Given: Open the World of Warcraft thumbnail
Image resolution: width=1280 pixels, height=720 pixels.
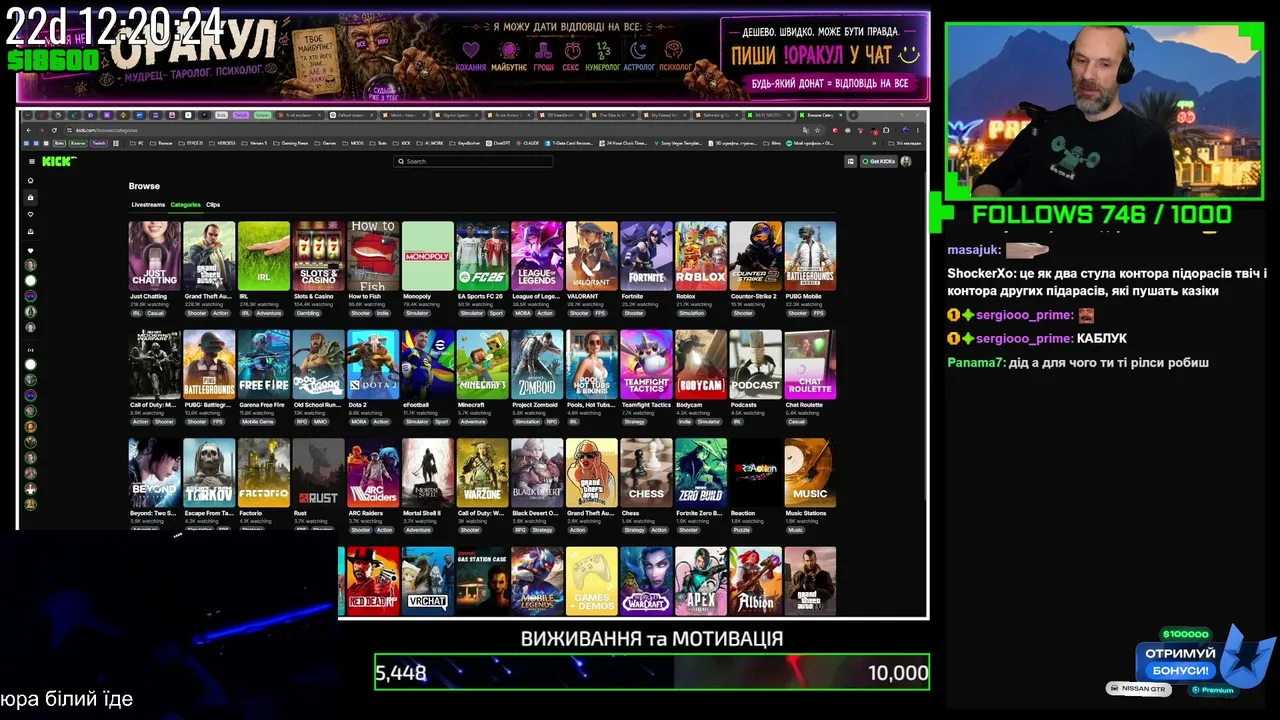Looking at the screenshot, I should click(x=646, y=581).
